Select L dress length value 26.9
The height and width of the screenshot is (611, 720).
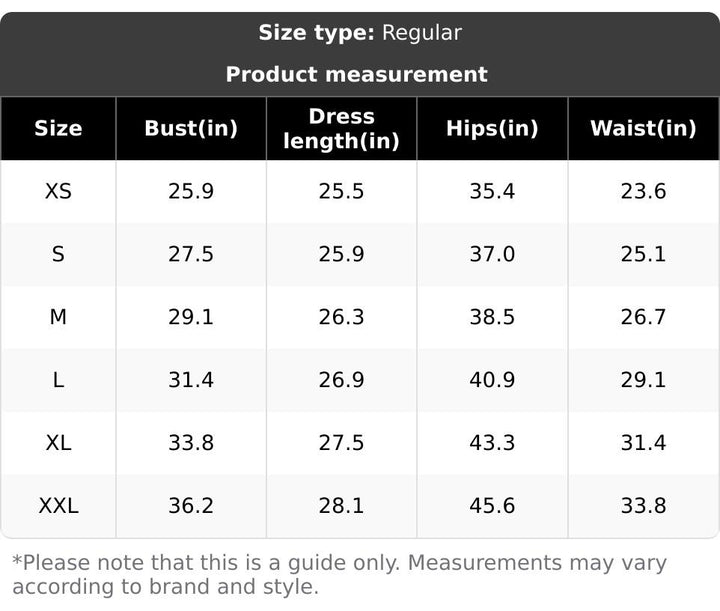click(341, 380)
